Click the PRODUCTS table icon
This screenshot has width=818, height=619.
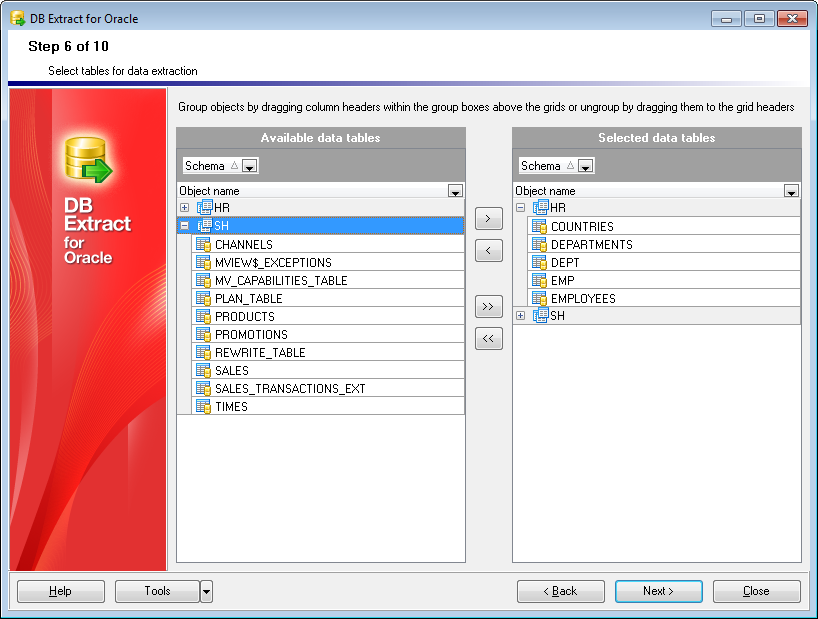coord(203,316)
